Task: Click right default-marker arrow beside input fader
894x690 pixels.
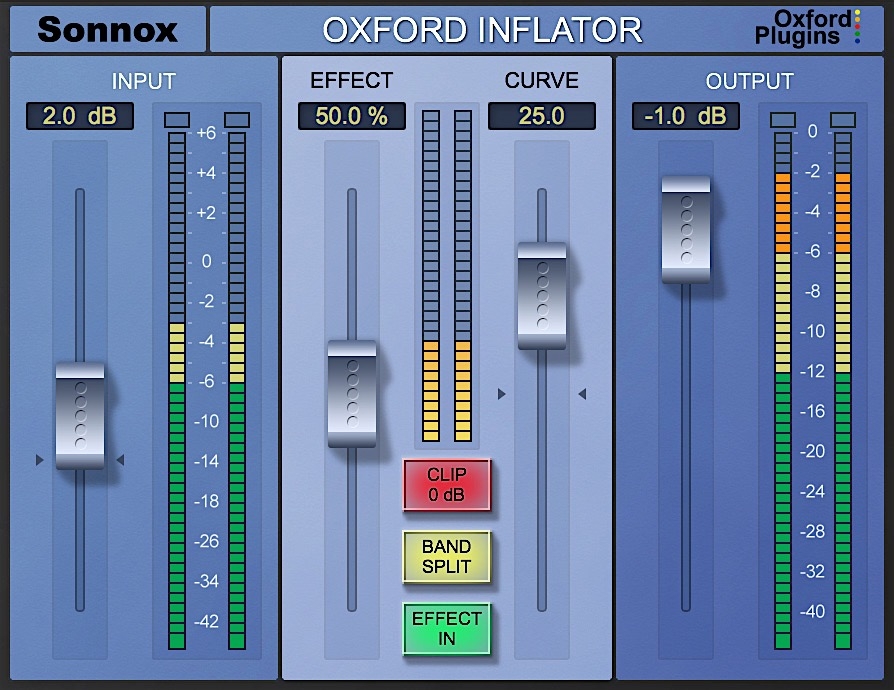Action: click(x=120, y=460)
